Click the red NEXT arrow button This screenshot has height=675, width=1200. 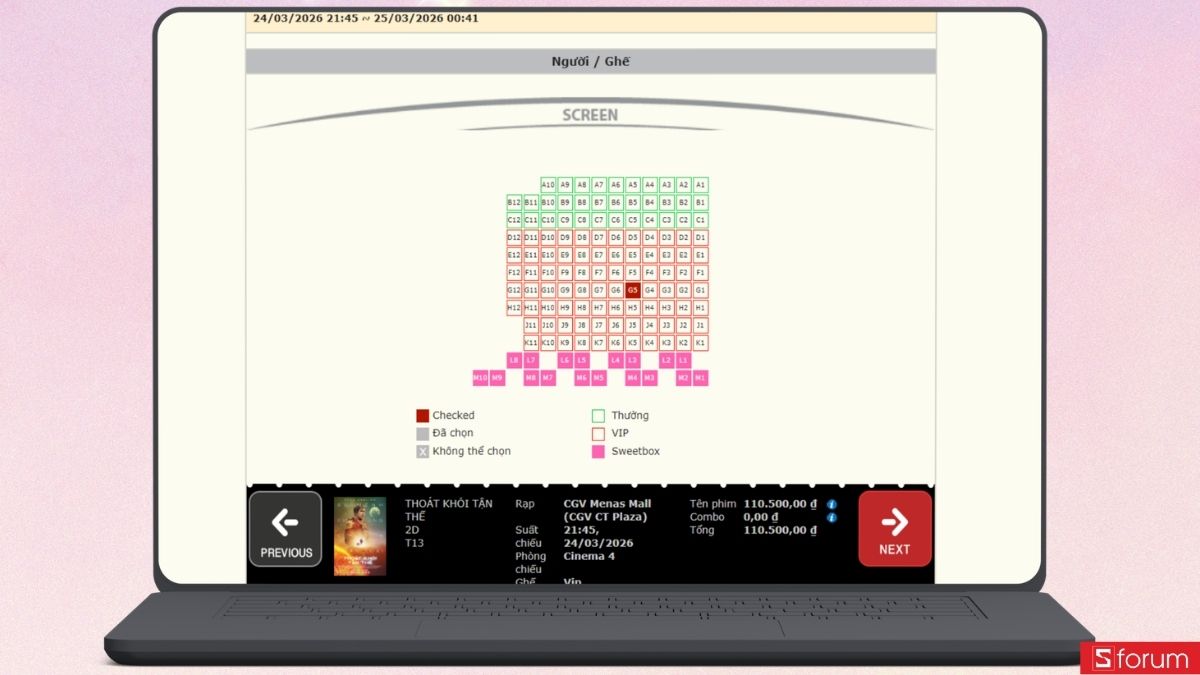pyautogui.click(x=894, y=529)
